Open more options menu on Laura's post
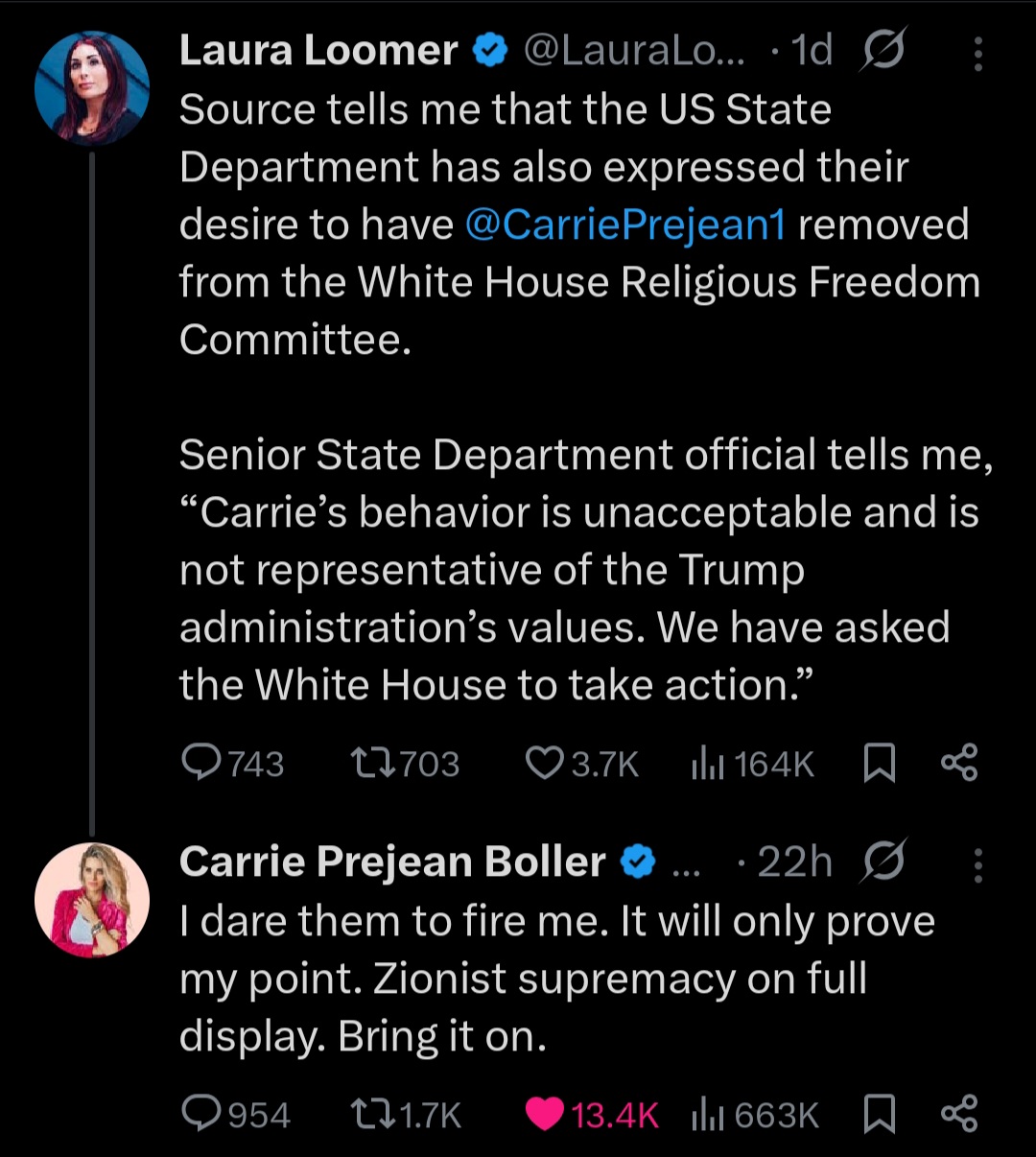 click(977, 54)
